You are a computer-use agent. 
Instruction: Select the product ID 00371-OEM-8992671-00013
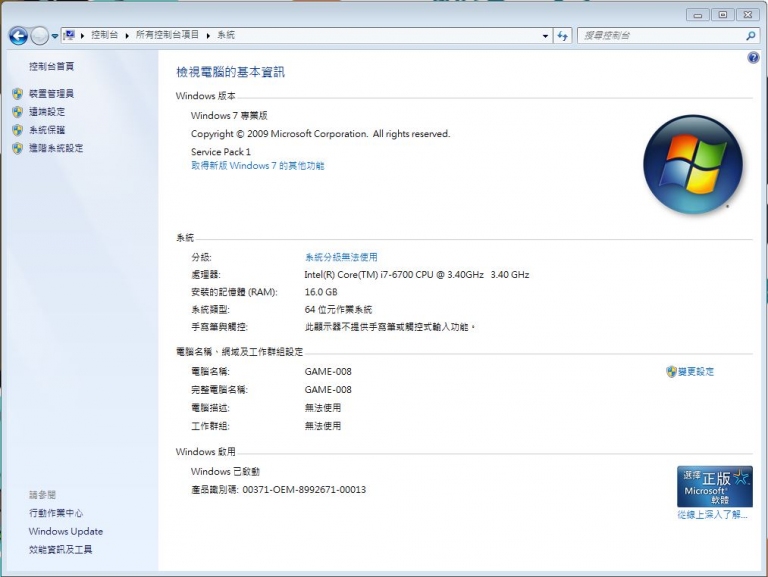pyautogui.click(x=304, y=490)
